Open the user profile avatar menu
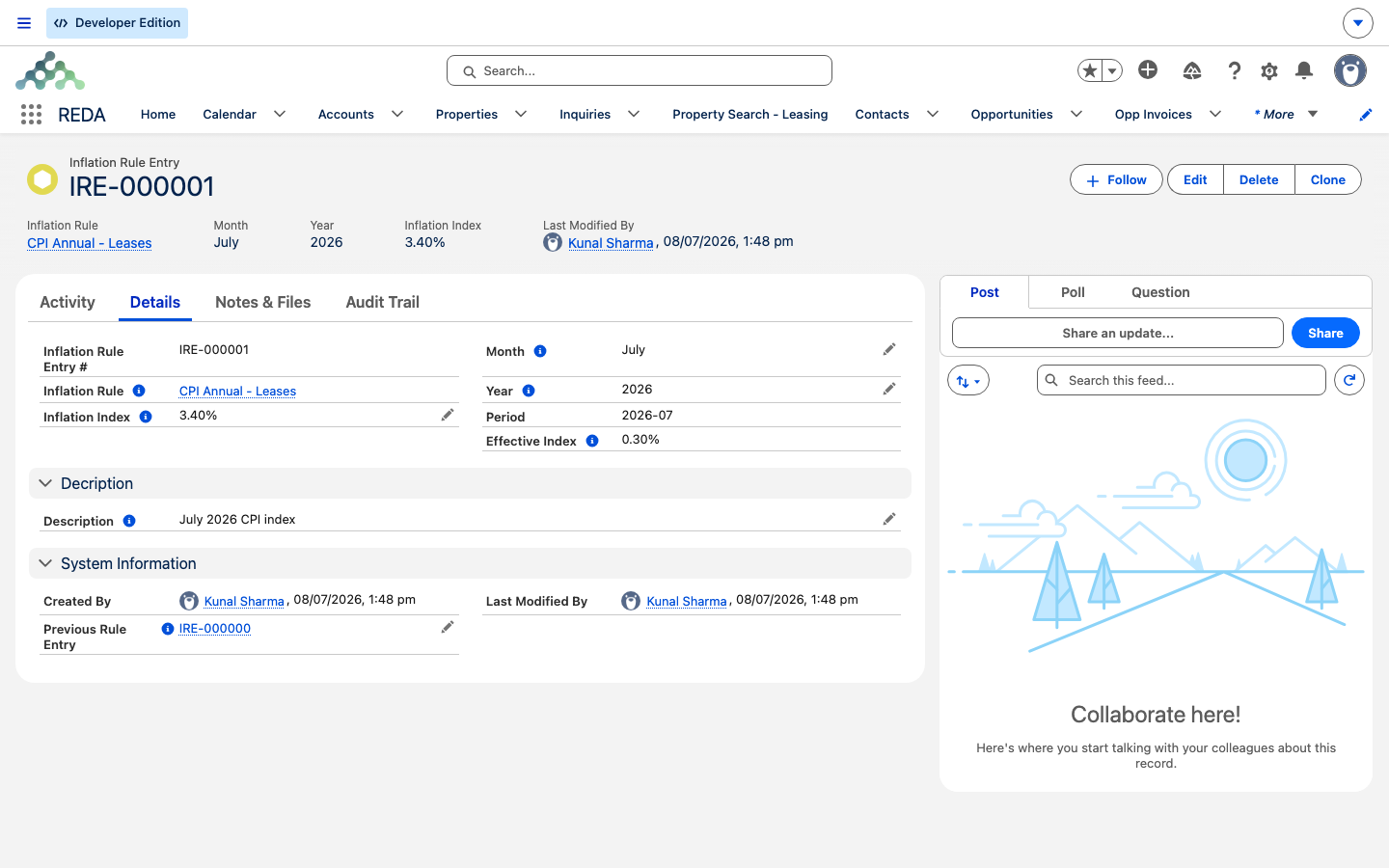This screenshot has height=868, width=1389. 1350,70
